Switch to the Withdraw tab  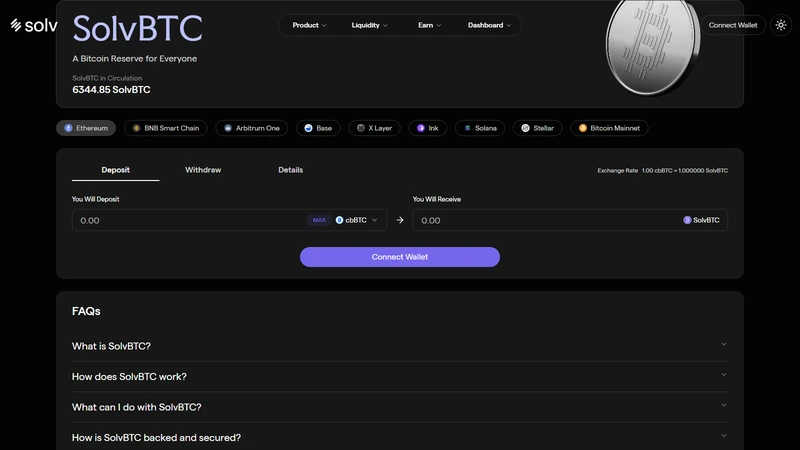click(203, 170)
